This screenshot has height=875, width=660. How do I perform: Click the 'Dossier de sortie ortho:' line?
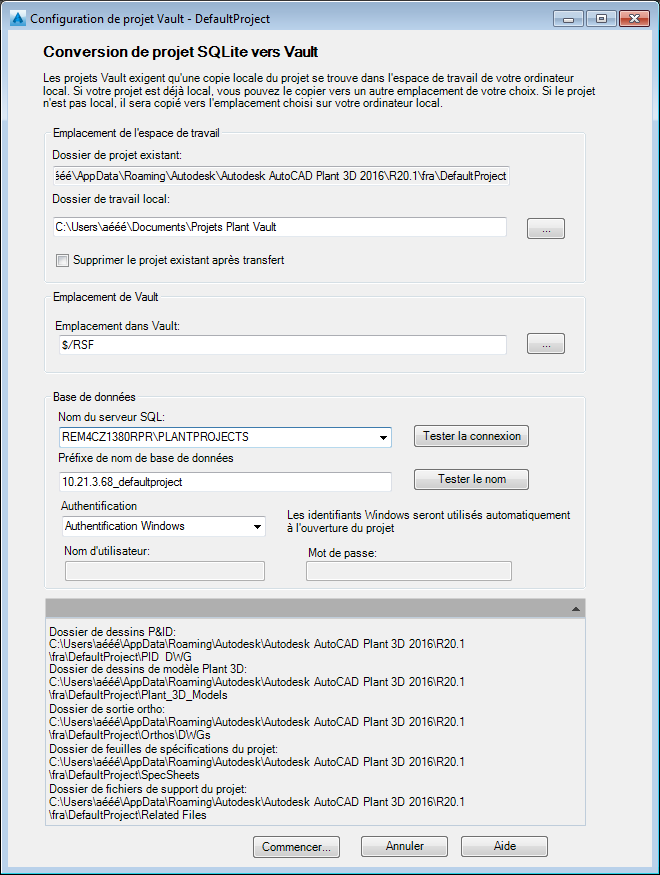coord(107,709)
